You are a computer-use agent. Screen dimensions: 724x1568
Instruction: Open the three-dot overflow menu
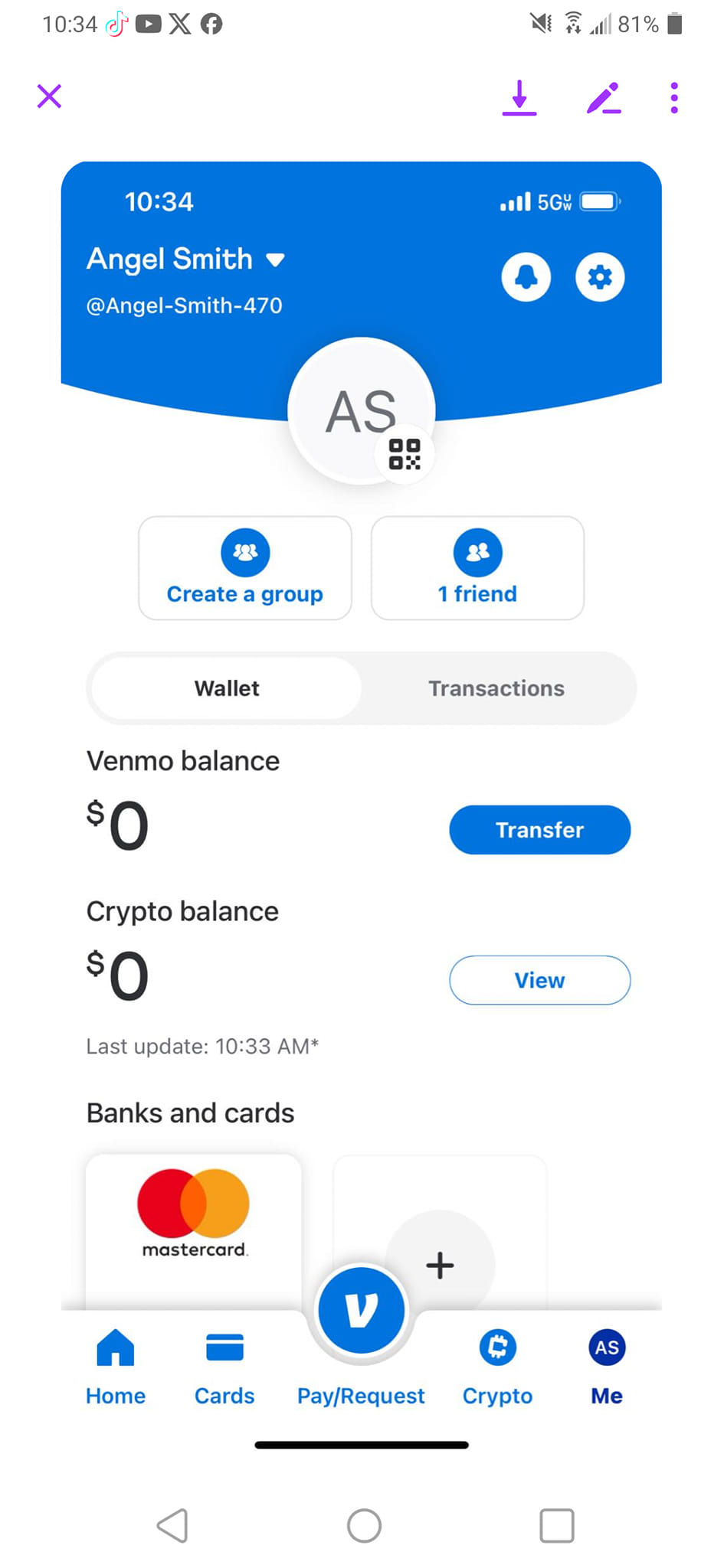point(674,98)
